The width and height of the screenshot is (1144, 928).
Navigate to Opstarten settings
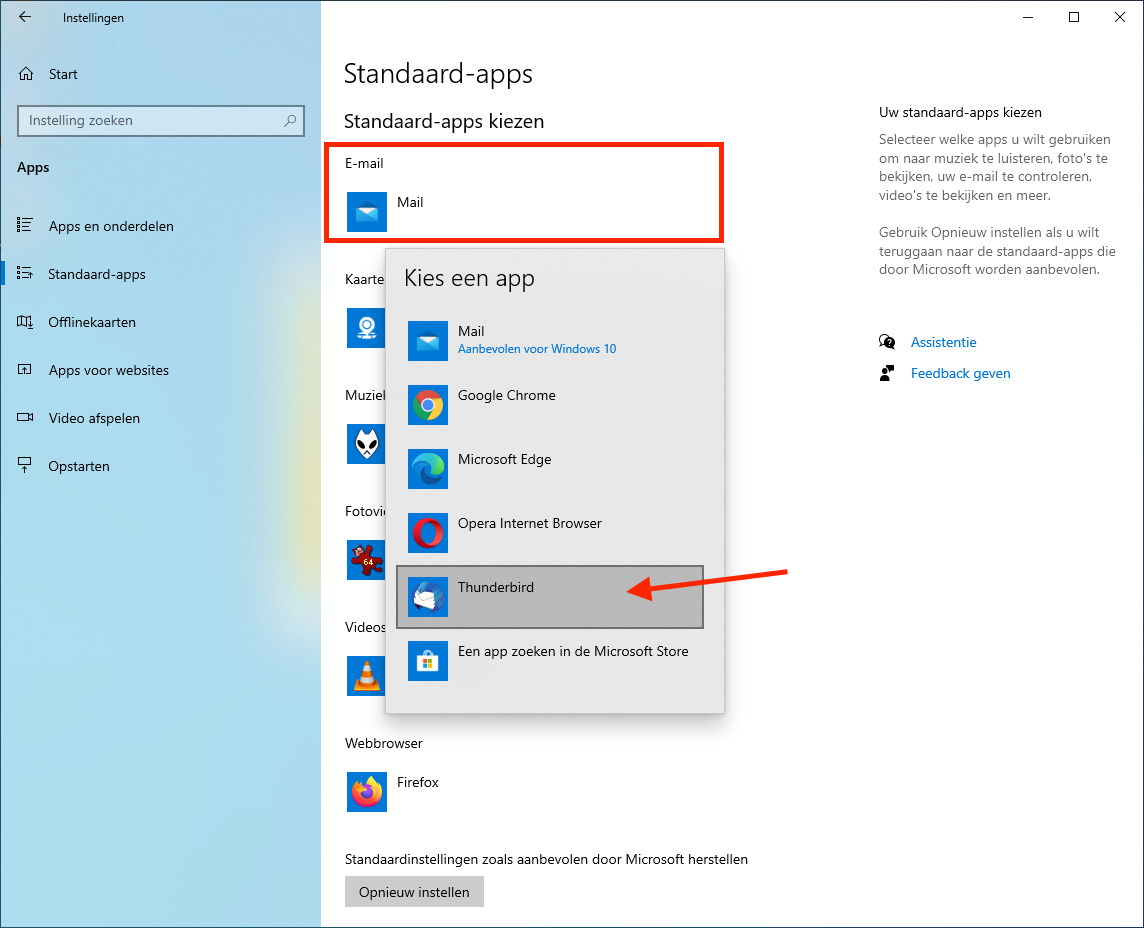click(78, 466)
